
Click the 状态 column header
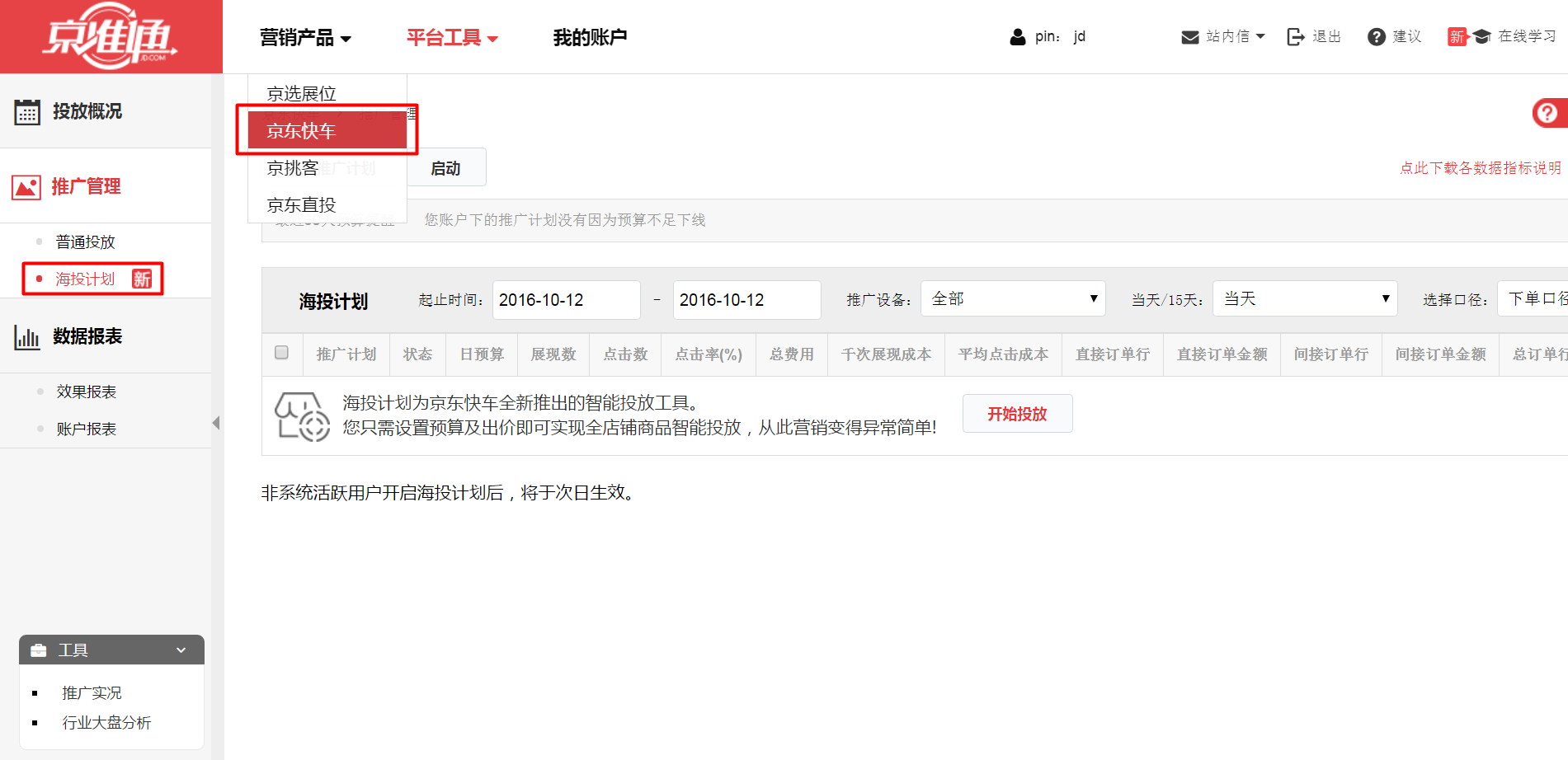click(x=417, y=354)
